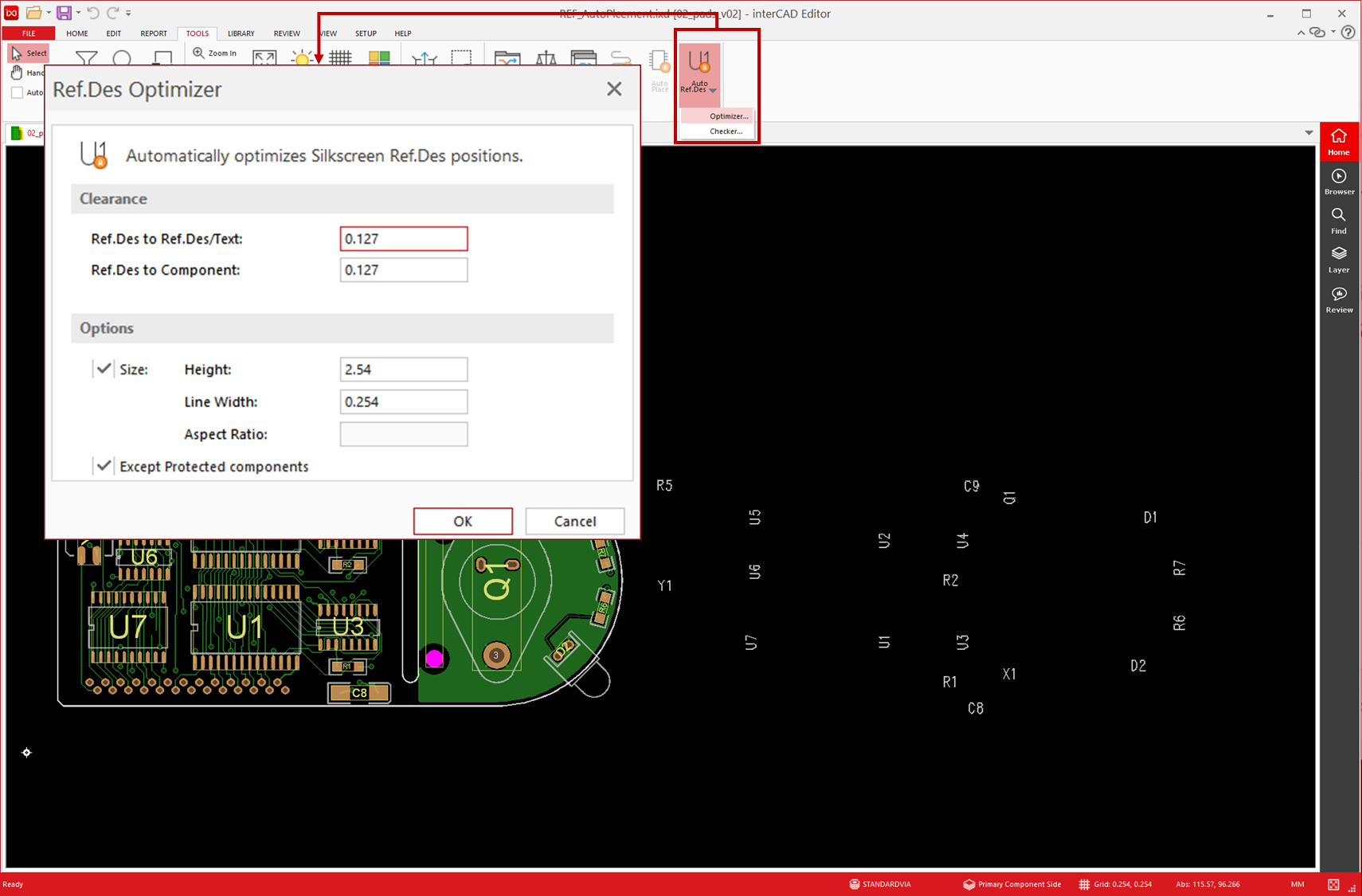Expand the open folder dropdown arrow
The height and width of the screenshot is (896, 1362).
(x=49, y=14)
